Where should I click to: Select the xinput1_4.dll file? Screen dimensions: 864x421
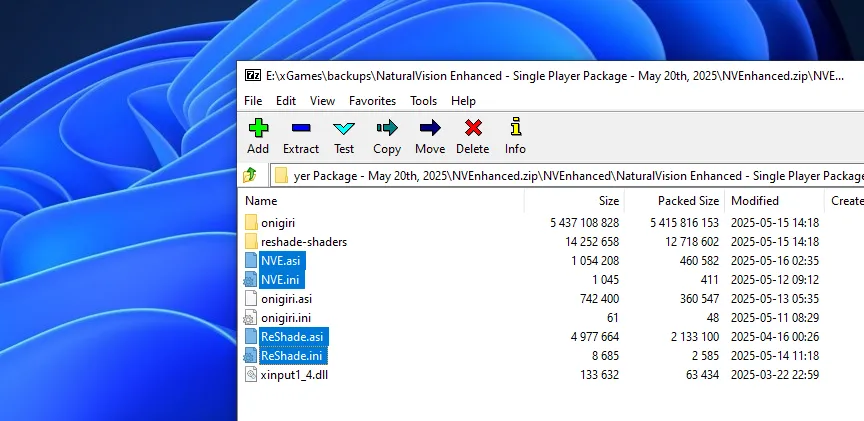pyautogui.click(x=294, y=374)
